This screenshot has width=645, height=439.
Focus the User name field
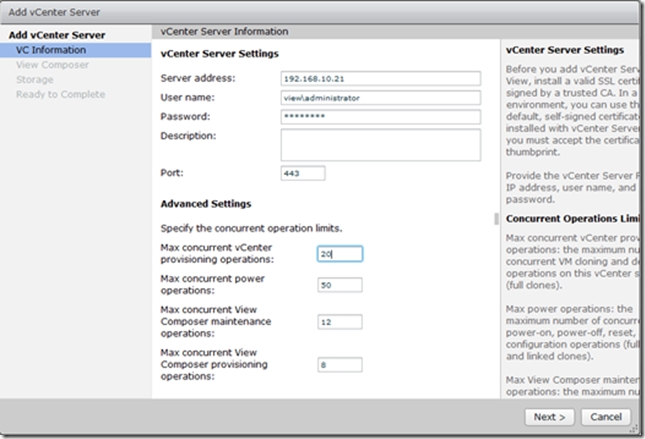point(381,98)
